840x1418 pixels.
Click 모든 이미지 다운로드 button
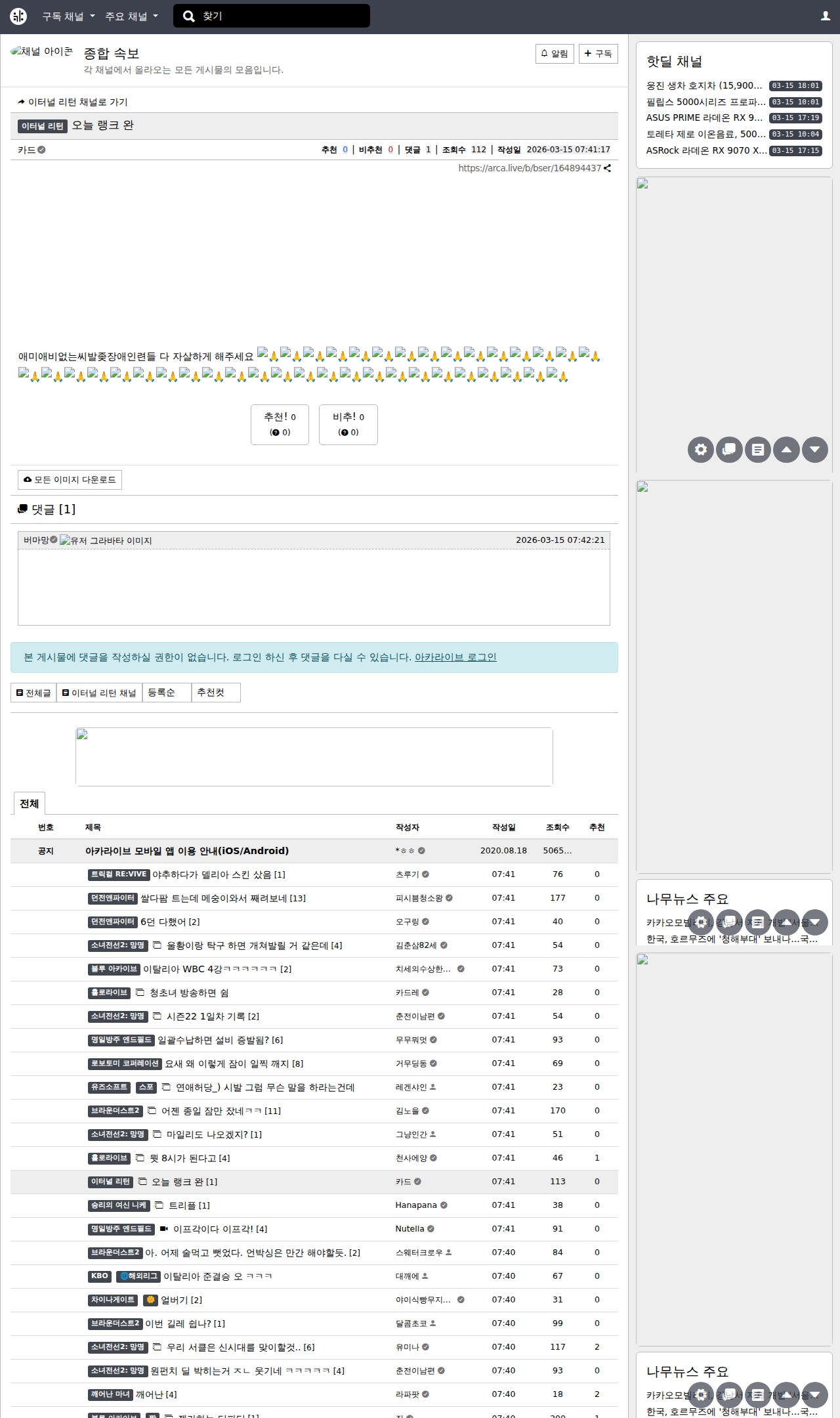point(70,480)
